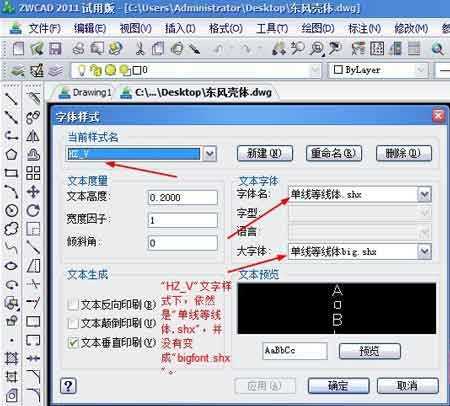
Task: Select the Arc draw tool
Action: (x=11, y=192)
